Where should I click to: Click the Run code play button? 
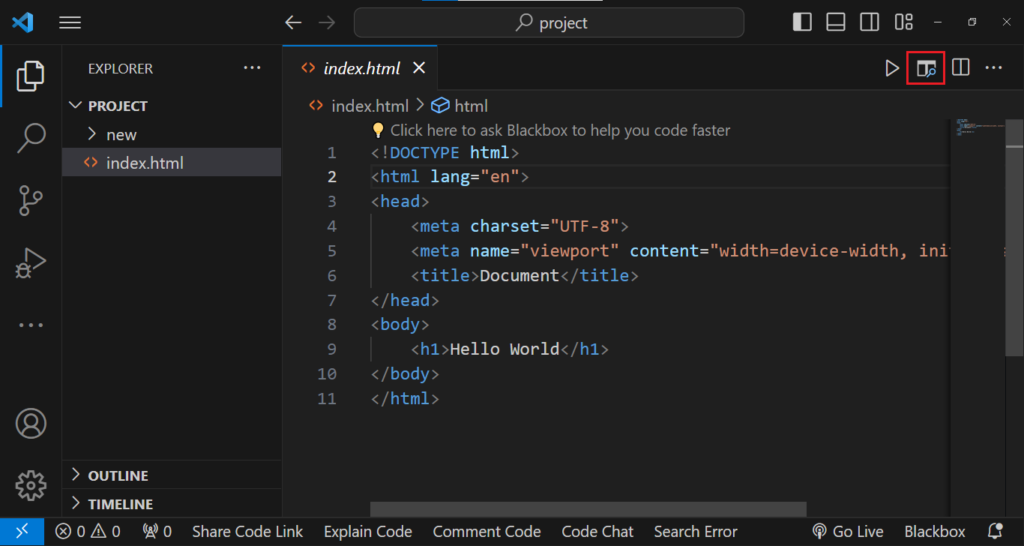click(x=892, y=68)
